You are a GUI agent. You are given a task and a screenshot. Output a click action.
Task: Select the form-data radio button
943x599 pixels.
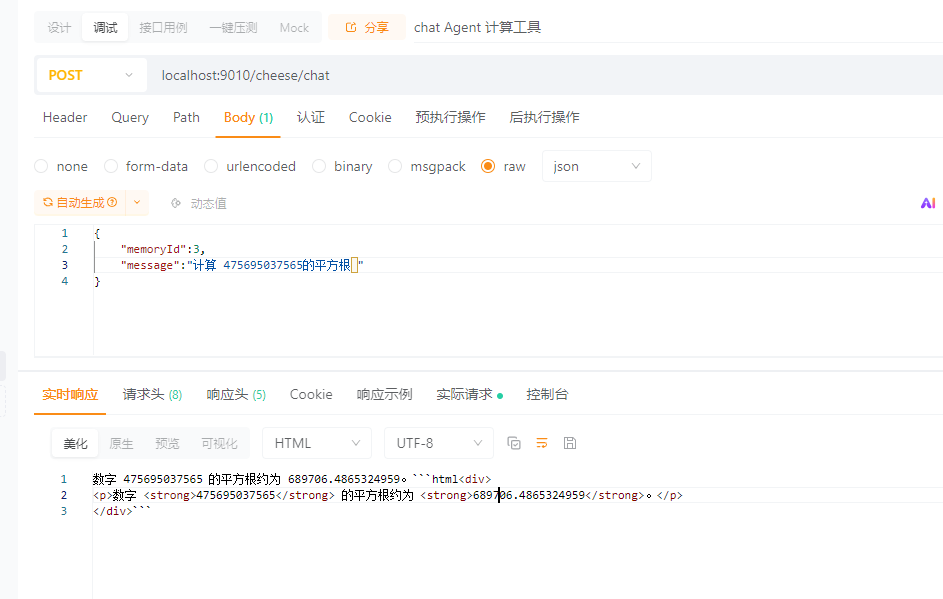[111, 166]
